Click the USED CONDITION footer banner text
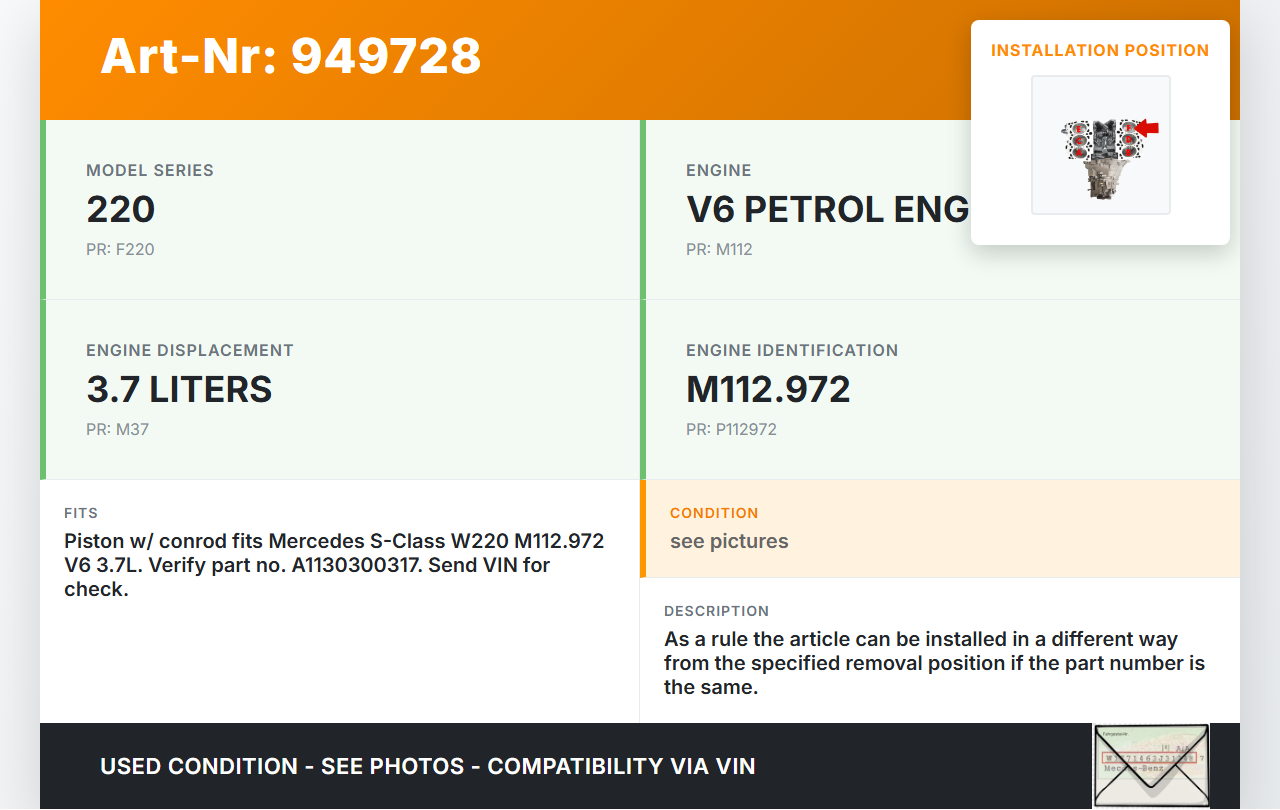 coord(428,766)
